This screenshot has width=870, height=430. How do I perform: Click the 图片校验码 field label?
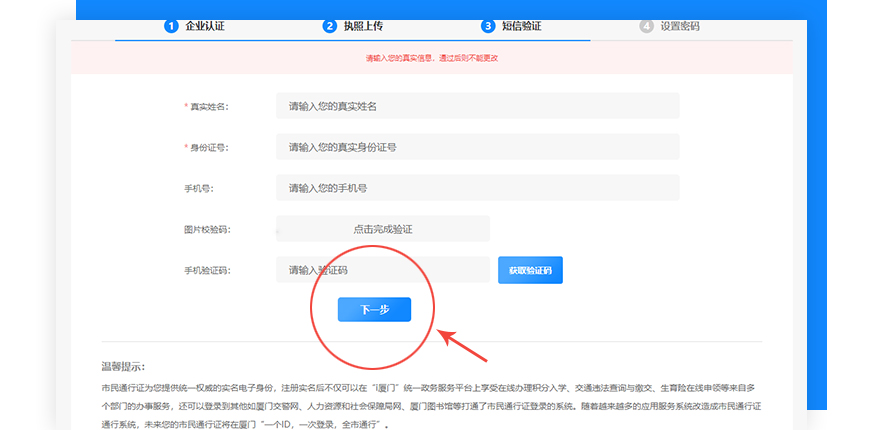[x=206, y=230]
